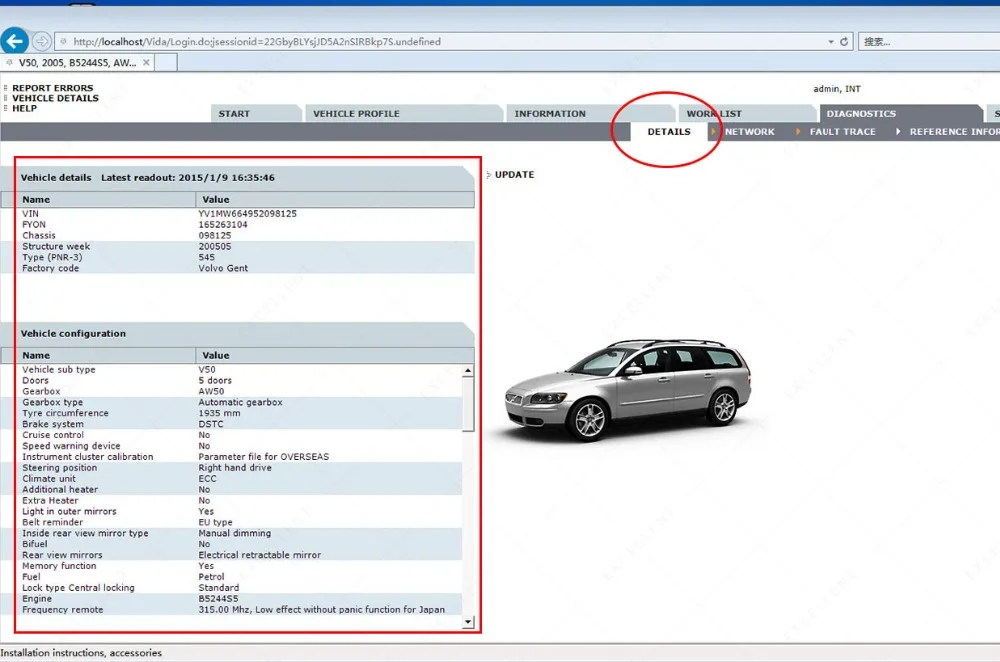Screen dimensions: 1000x662
Task: Refresh the page with the reload icon
Action: click(x=844, y=41)
